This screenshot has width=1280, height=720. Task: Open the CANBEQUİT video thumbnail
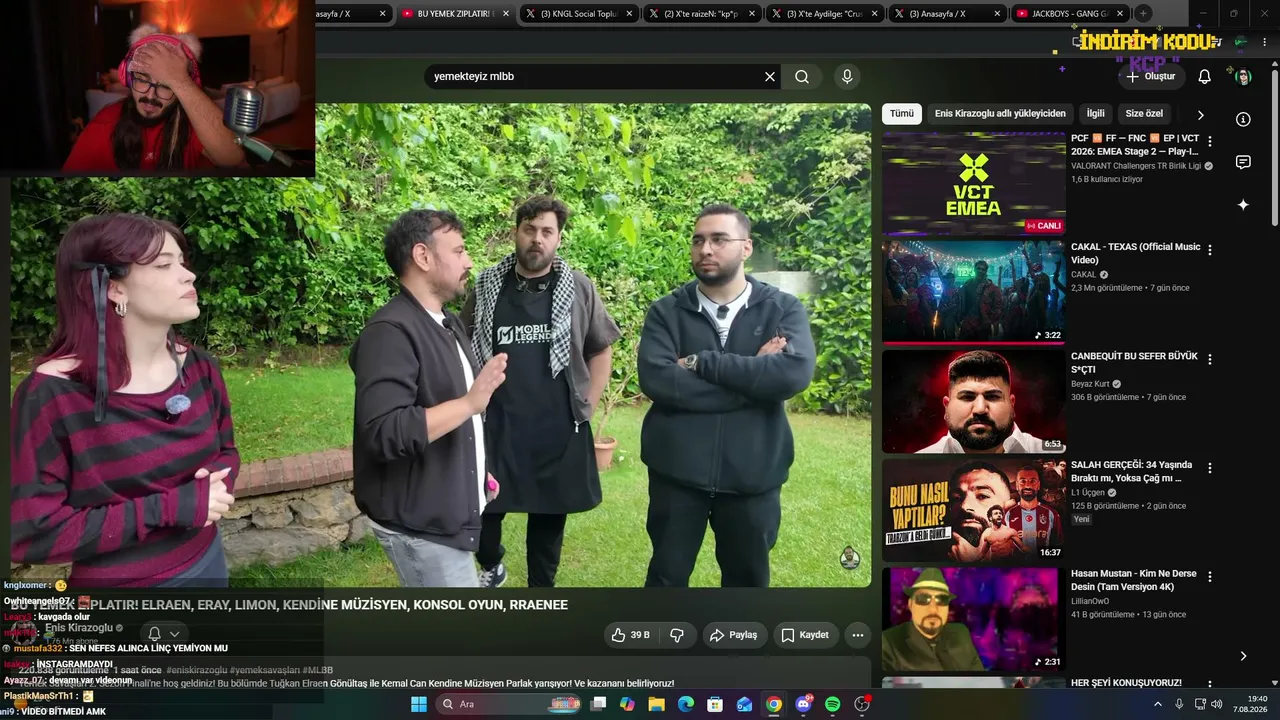974,401
